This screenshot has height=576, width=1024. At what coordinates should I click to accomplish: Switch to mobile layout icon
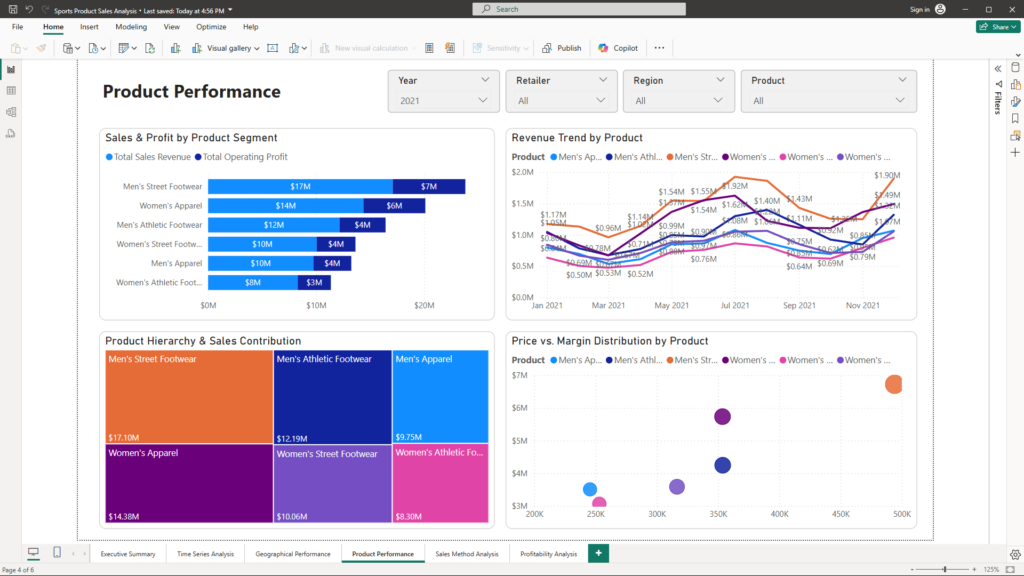(x=57, y=553)
